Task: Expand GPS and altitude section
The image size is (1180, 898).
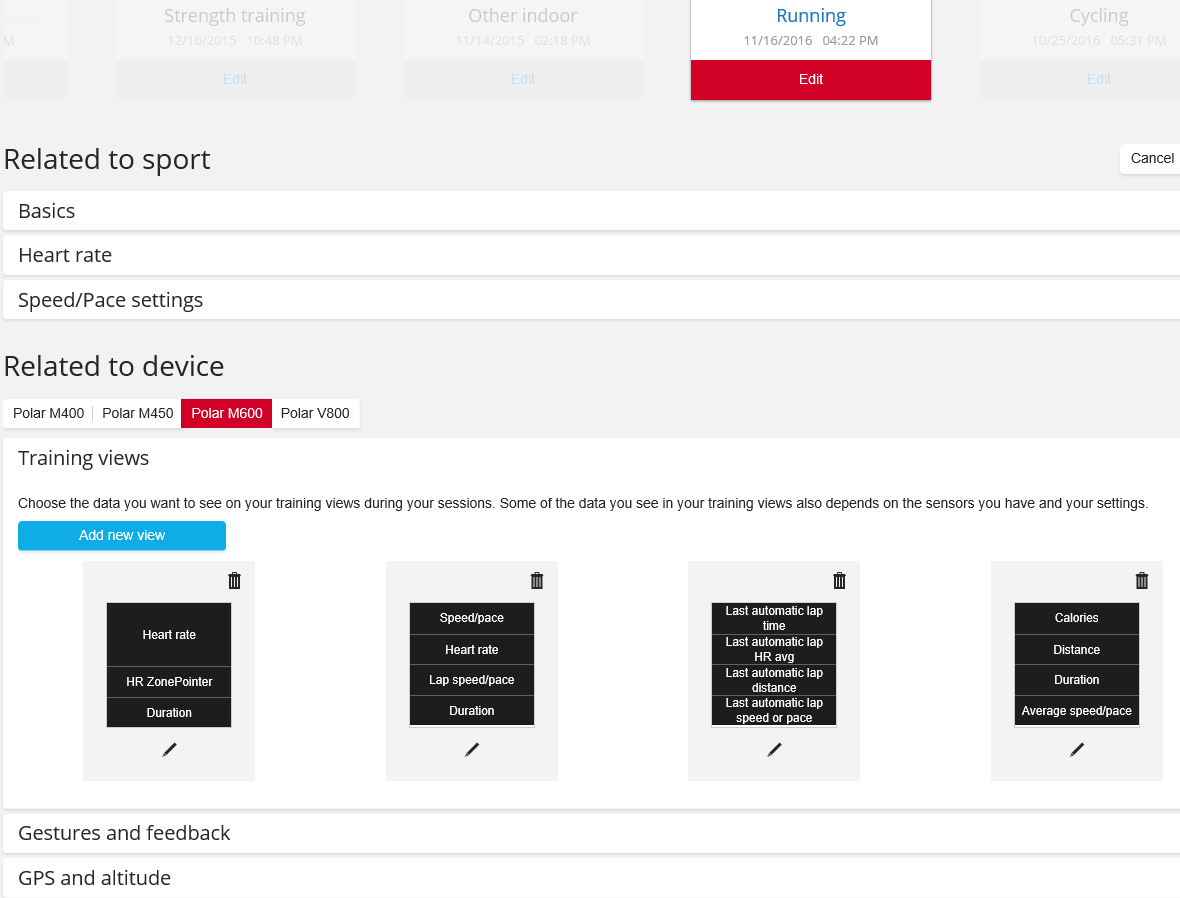Action: point(592,878)
